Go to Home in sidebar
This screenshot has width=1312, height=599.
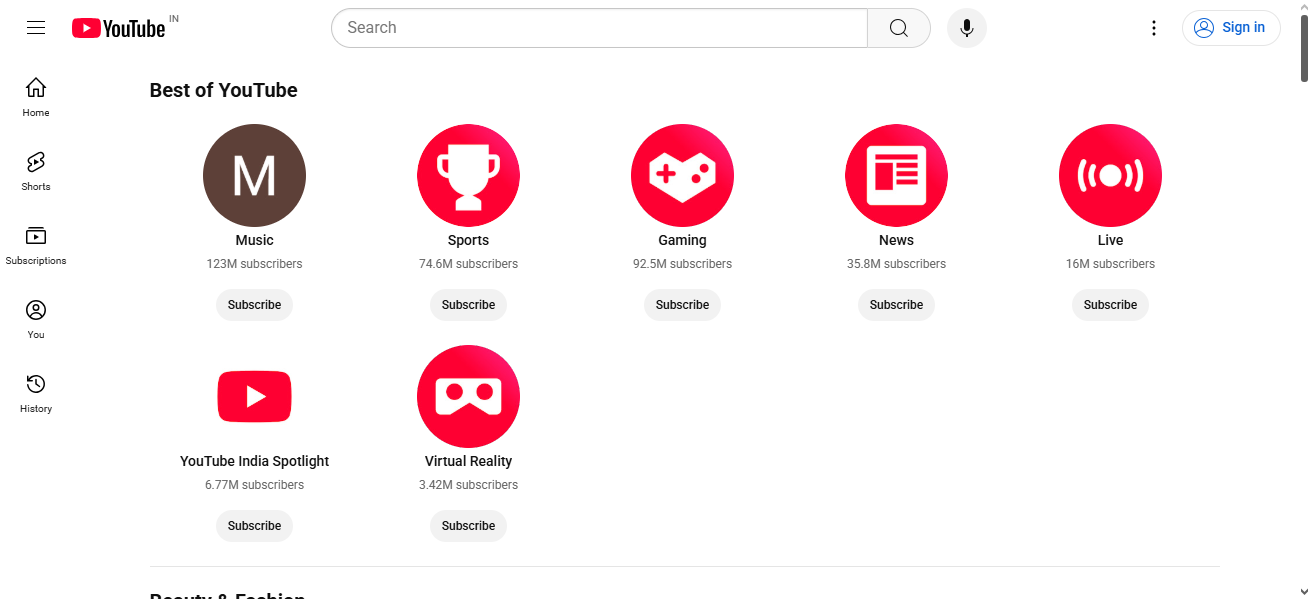(36, 97)
